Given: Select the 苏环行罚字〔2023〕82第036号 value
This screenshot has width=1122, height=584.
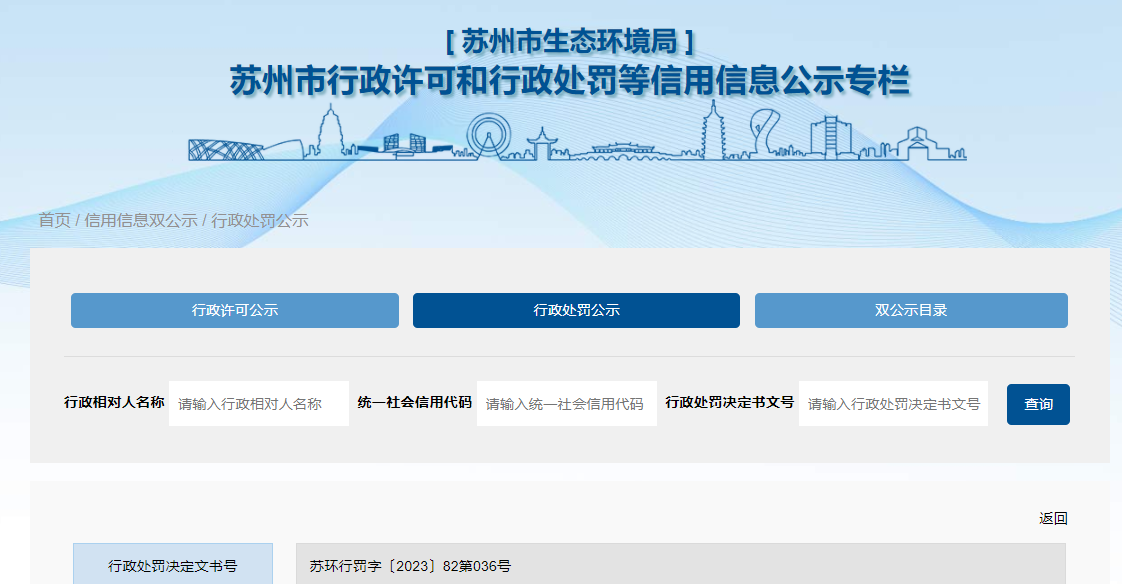Looking at the screenshot, I should tap(410, 566).
